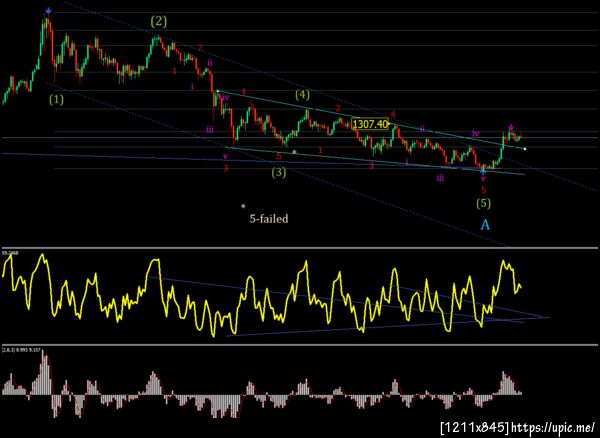Image resolution: width=600 pixels, height=438 pixels.
Task: Click the blue down arrow above the price peak
Action: pos(48,11)
